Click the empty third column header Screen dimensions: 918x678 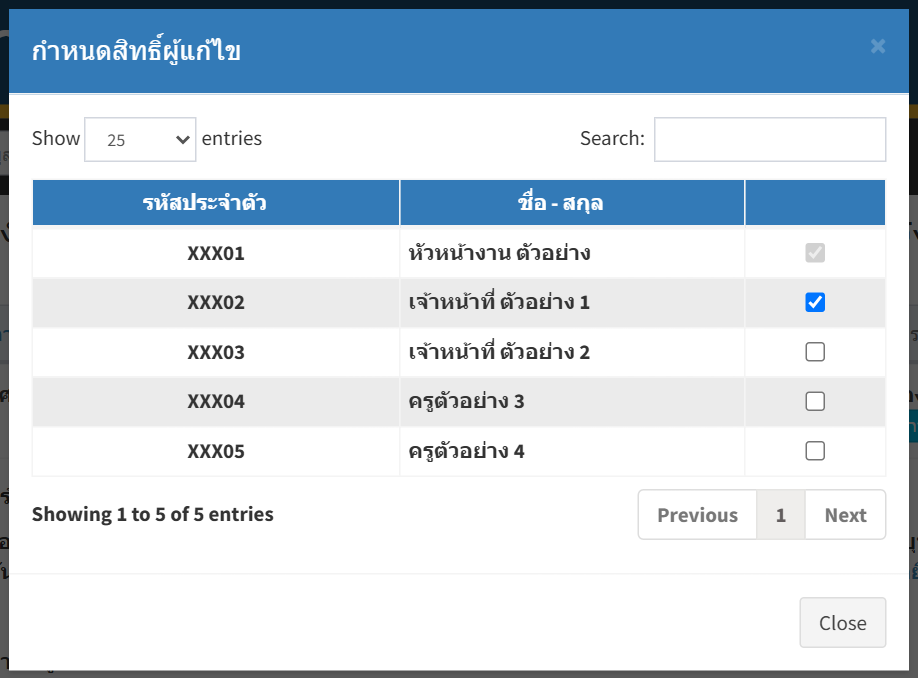click(815, 203)
